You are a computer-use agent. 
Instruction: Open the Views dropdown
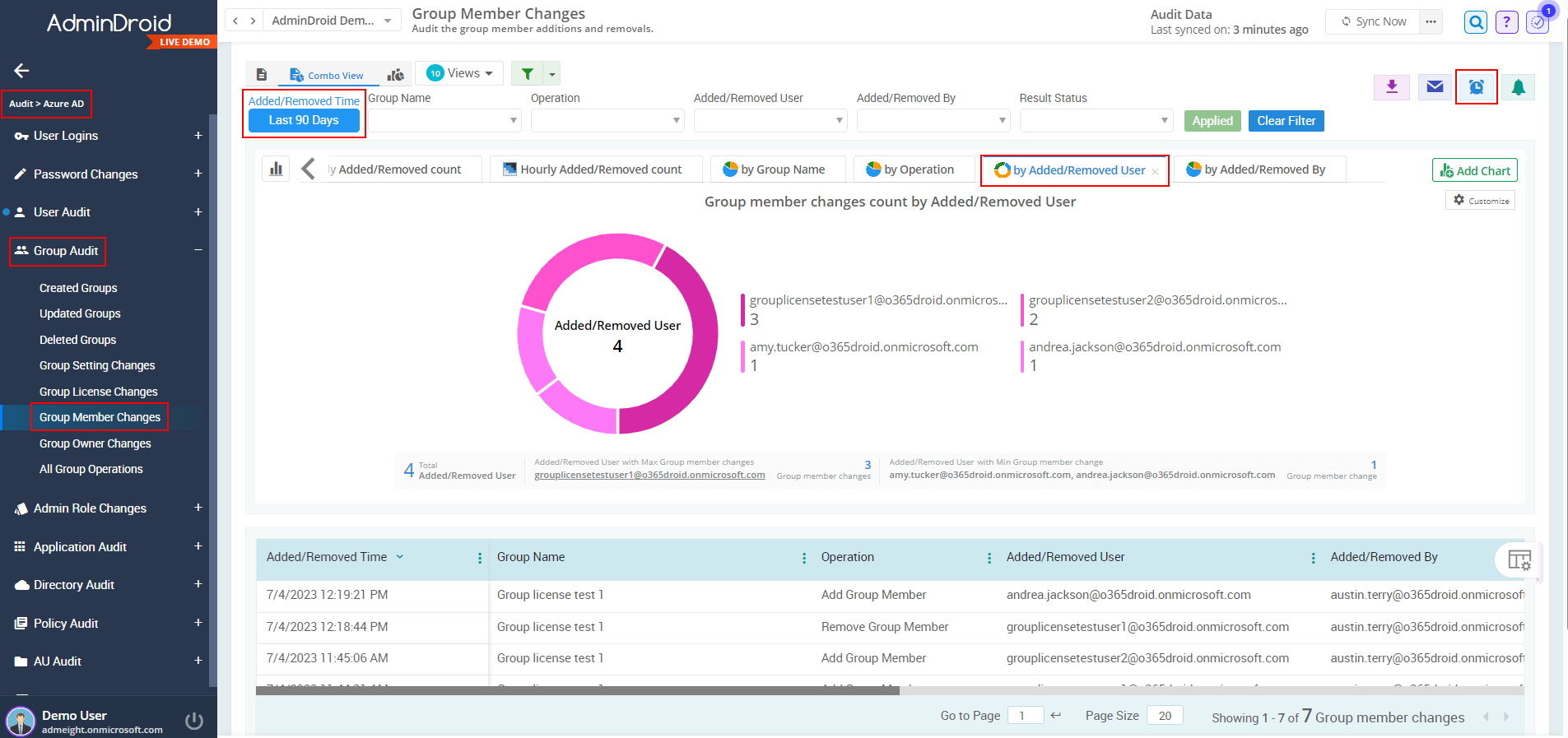(x=459, y=73)
